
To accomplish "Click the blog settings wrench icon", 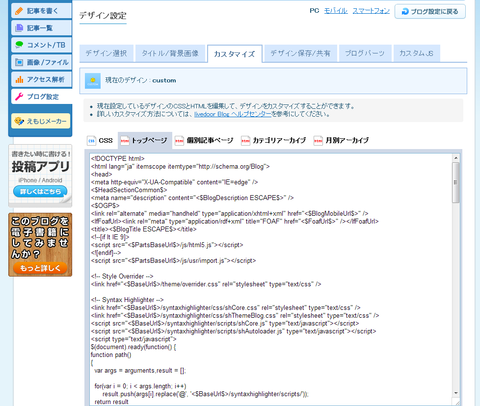I will point(19,97).
